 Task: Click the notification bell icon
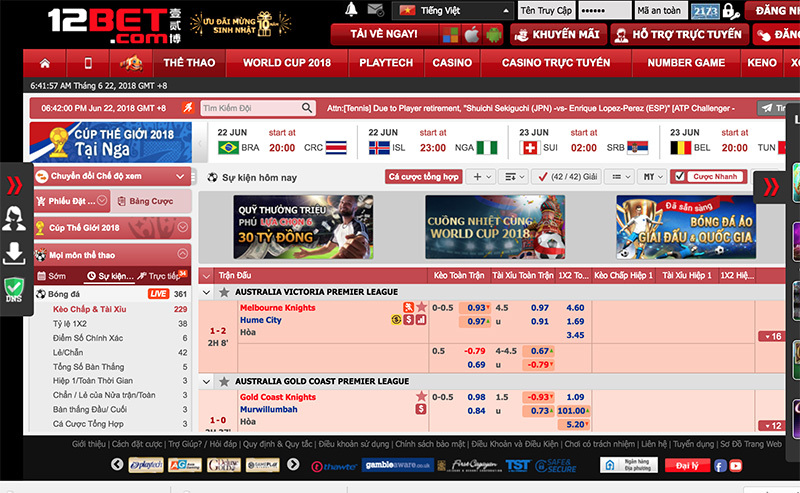point(351,10)
